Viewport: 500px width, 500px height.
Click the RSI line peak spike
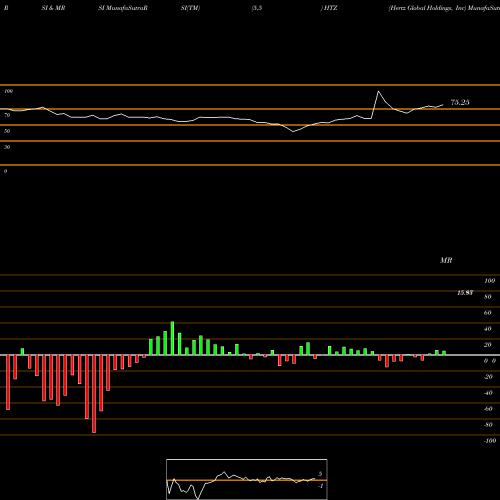click(x=378, y=92)
